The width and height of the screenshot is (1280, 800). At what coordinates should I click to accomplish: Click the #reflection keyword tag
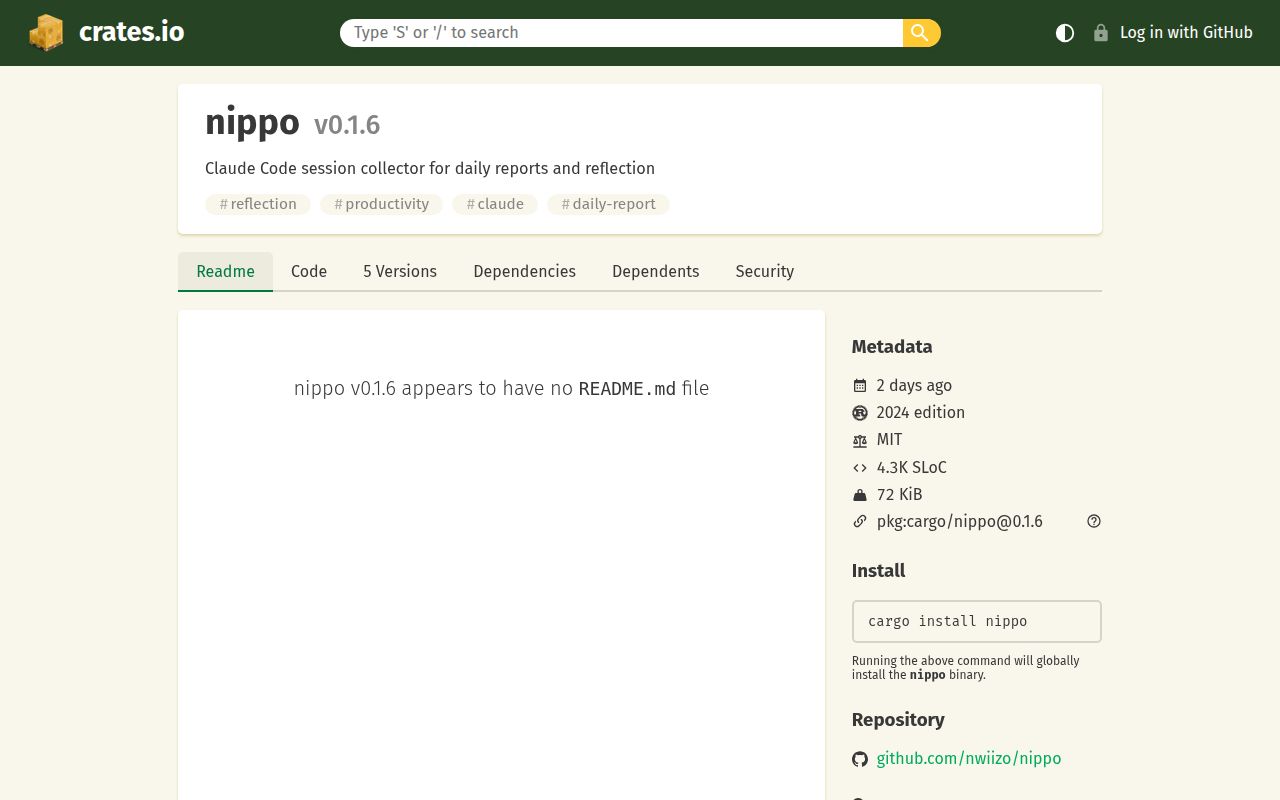[258, 204]
